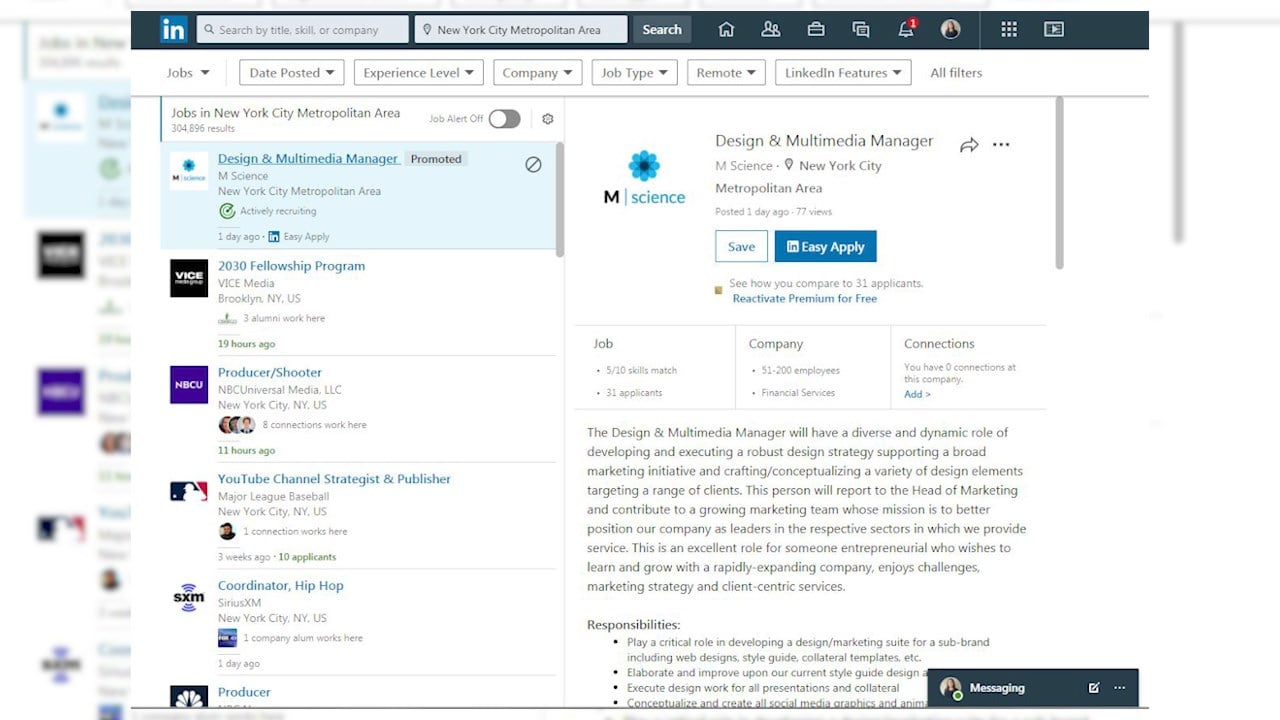Click the NBCU company logo
1280x720 pixels.
tap(189, 385)
